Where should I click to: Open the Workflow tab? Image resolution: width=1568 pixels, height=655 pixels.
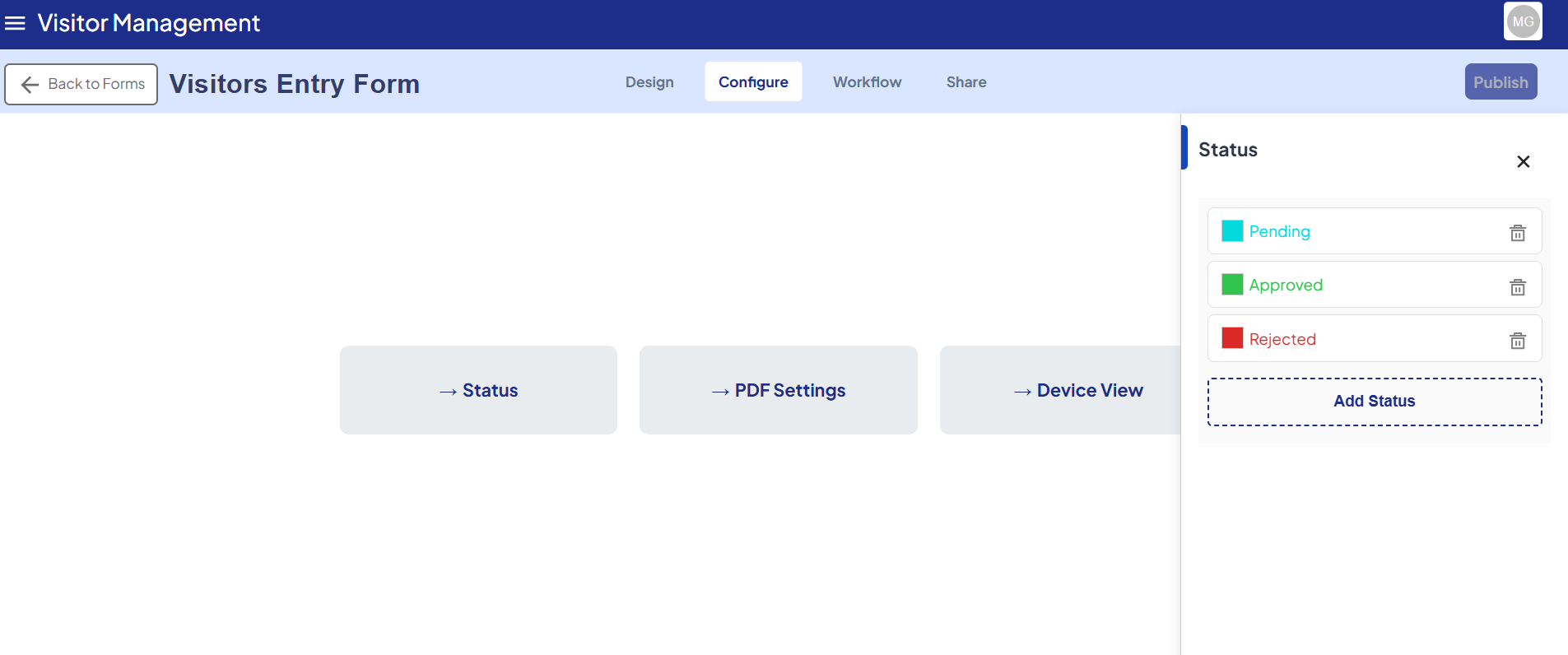(867, 82)
